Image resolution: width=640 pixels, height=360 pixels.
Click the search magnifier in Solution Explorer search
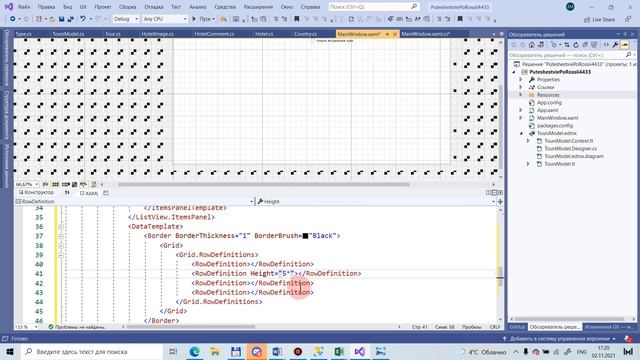coord(628,55)
